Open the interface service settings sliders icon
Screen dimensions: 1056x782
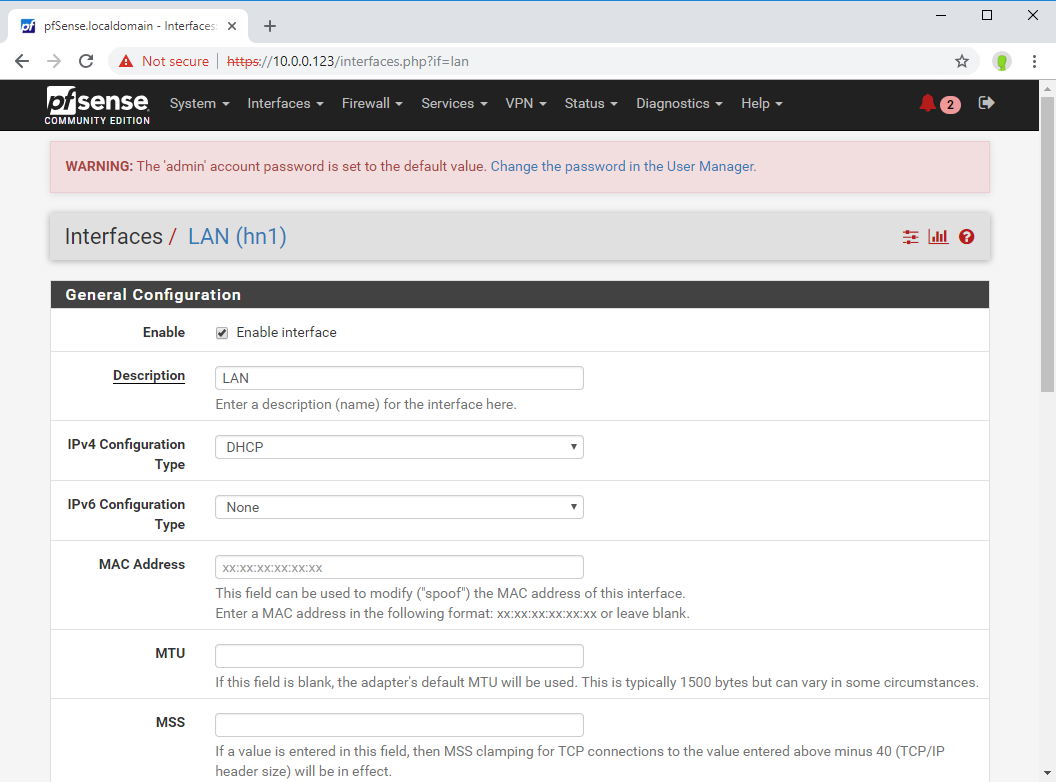click(x=911, y=236)
